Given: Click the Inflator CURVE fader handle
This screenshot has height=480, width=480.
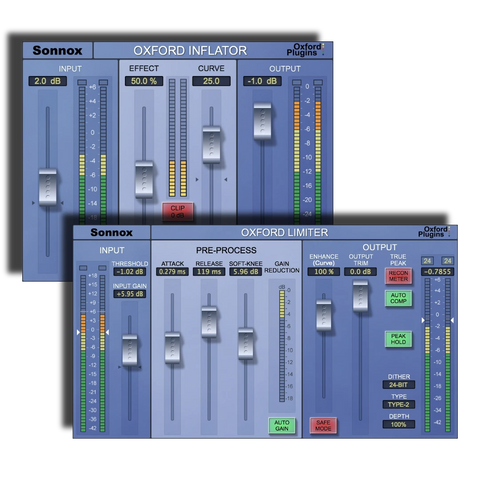Looking at the screenshot, I should coord(211,144).
